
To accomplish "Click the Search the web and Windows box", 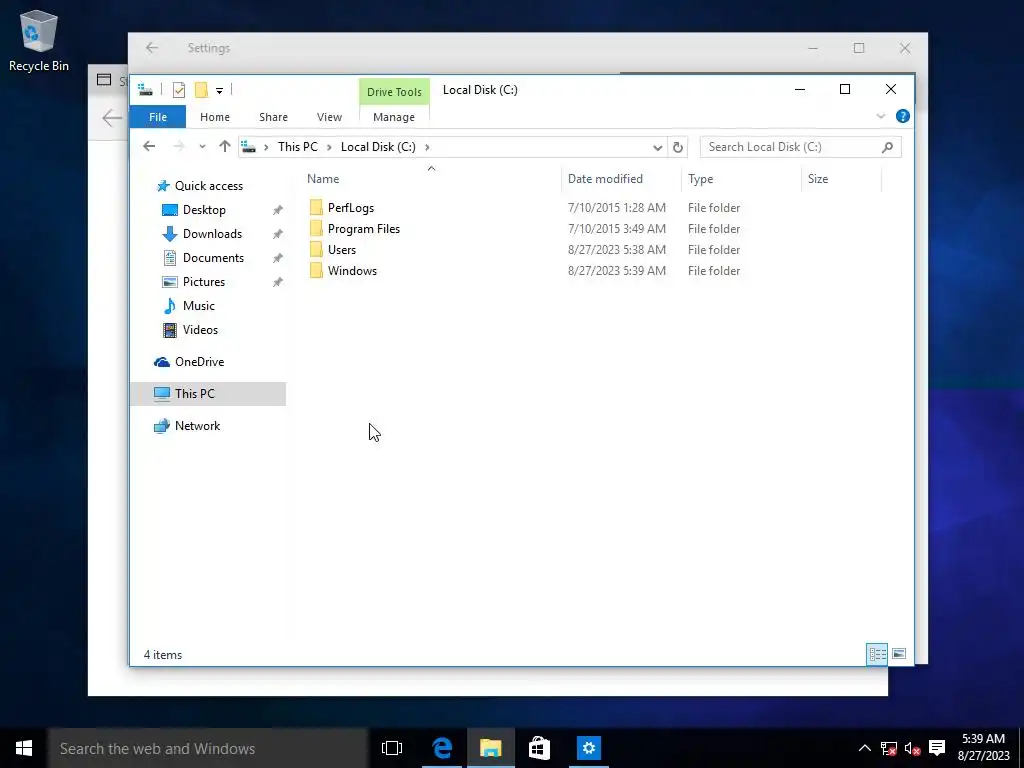I will (x=208, y=748).
